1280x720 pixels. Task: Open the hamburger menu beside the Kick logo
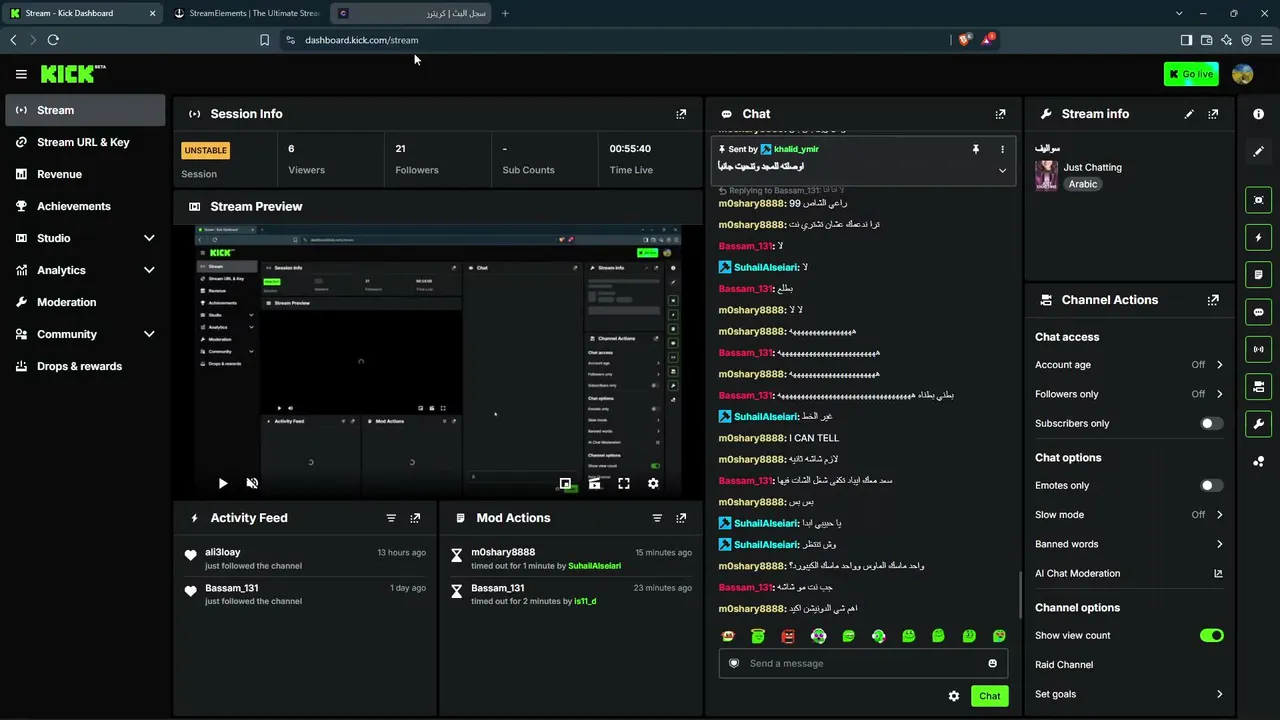[21, 74]
